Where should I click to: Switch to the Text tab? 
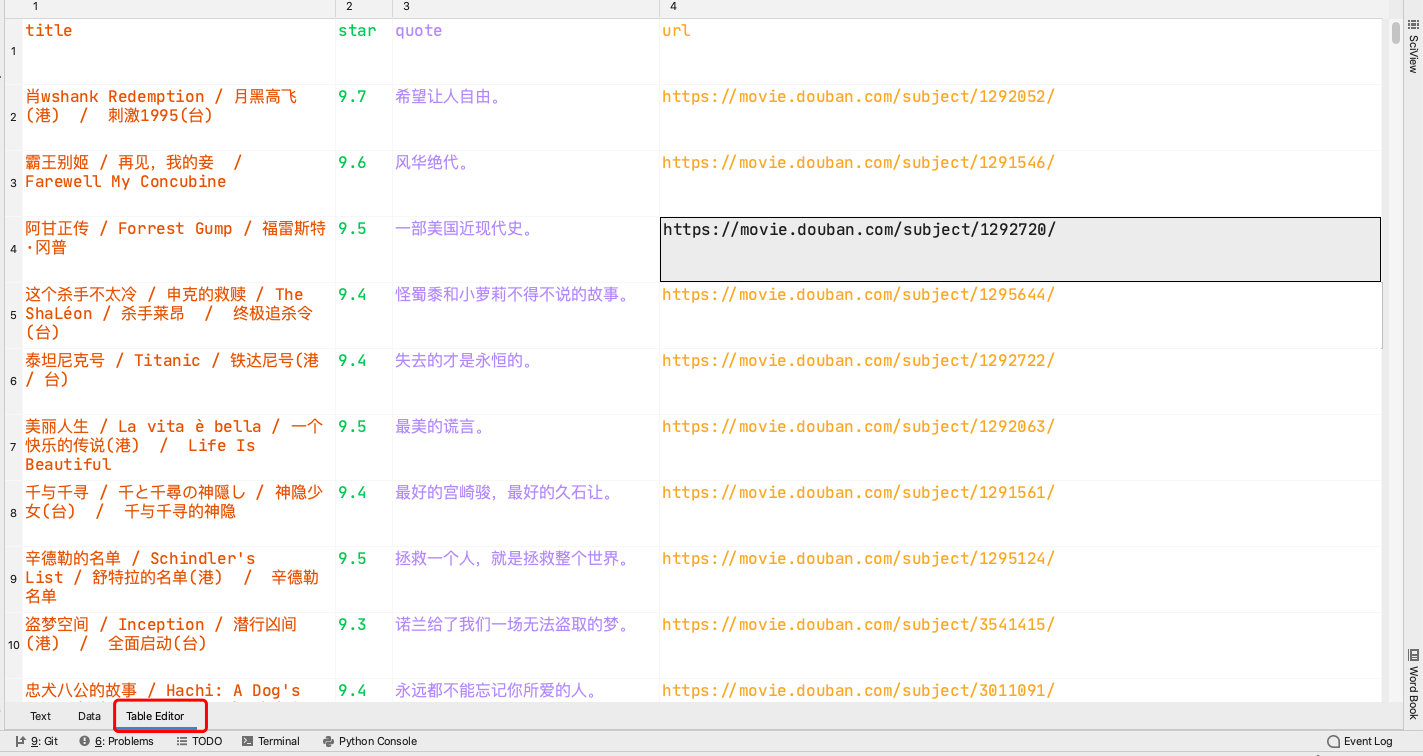[39, 716]
